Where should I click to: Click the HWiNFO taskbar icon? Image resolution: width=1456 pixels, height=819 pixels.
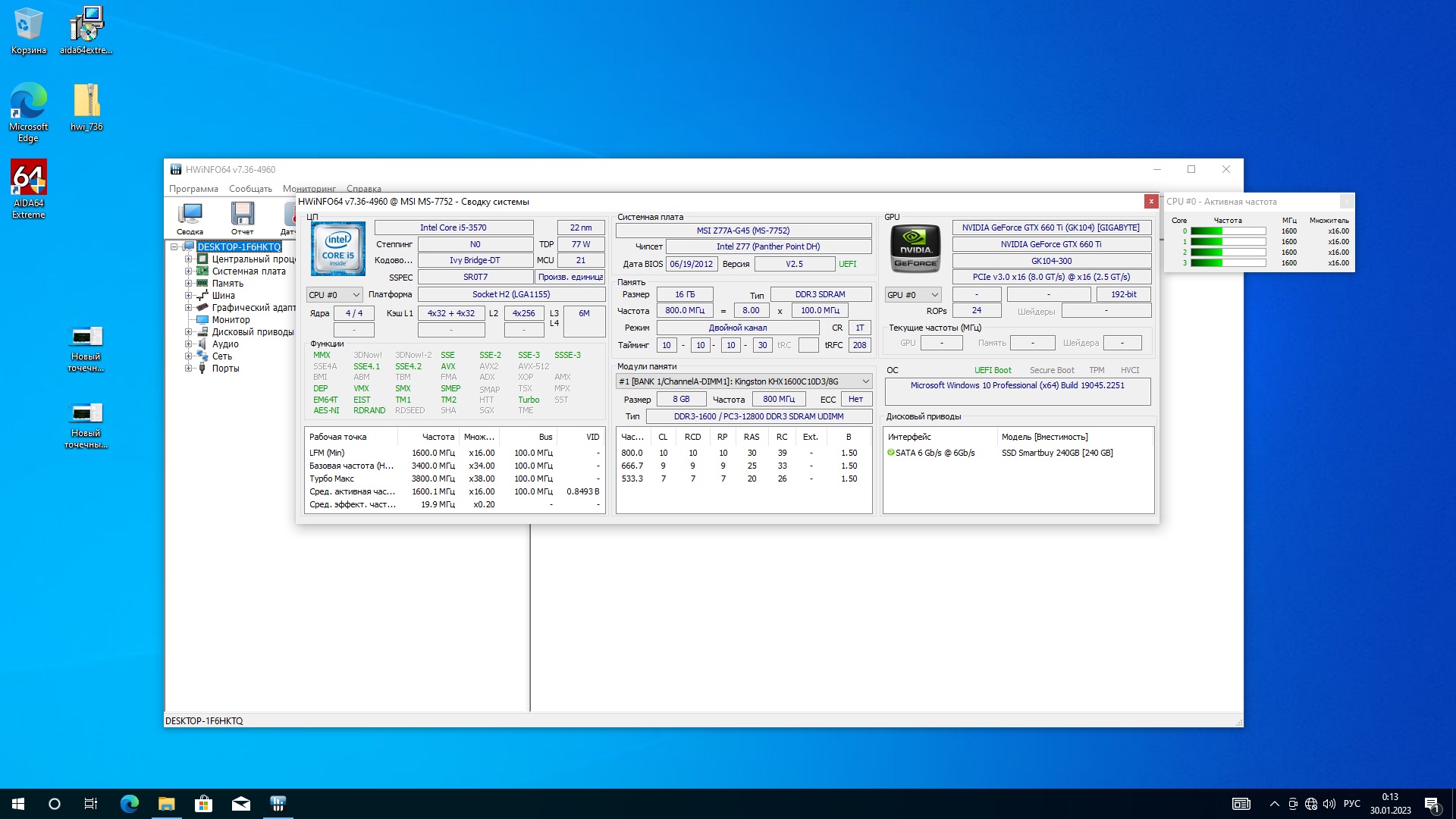pyautogui.click(x=278, y=804)
